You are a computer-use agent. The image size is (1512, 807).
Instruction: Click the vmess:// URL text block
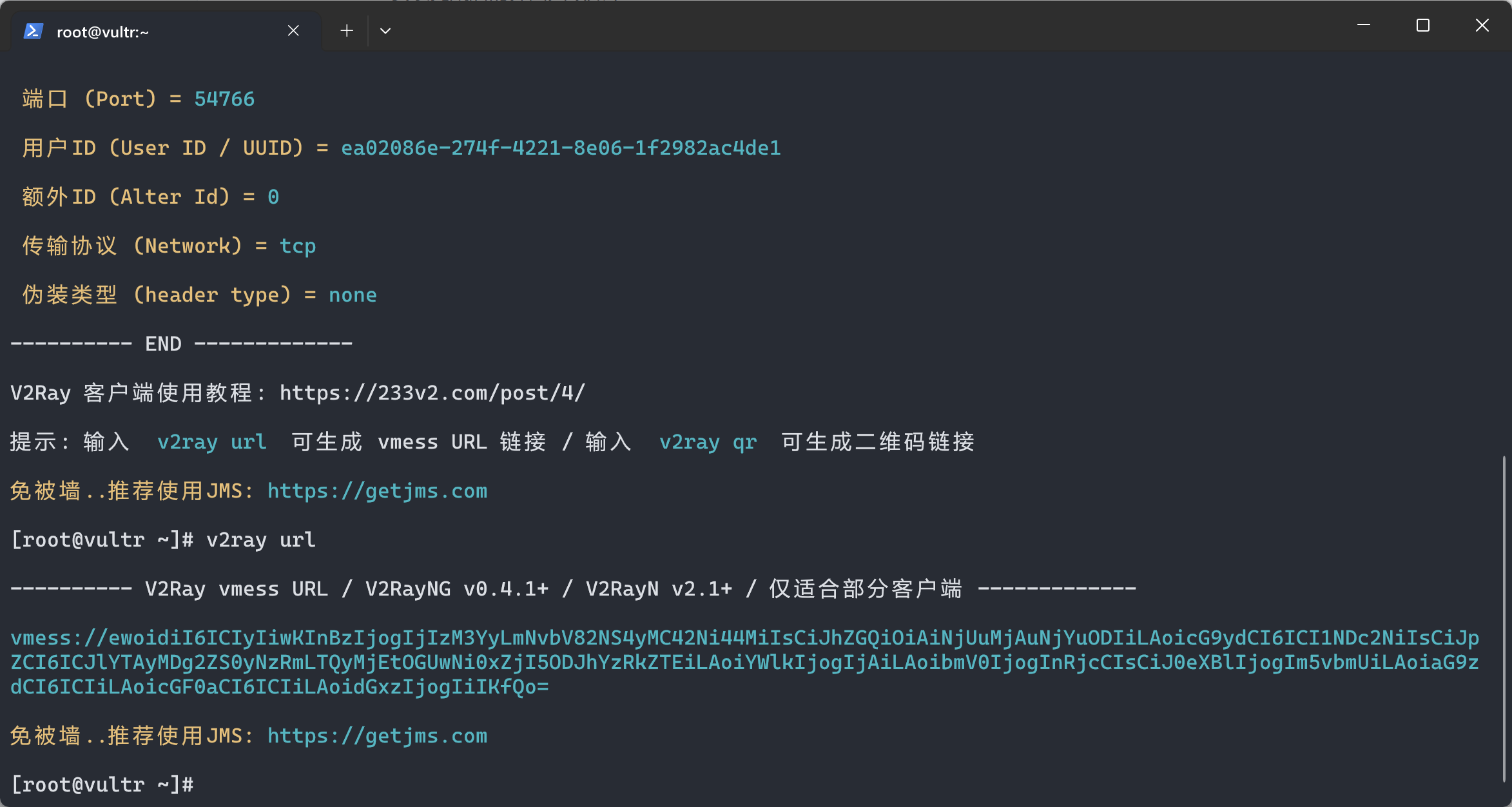click(x=741, y=662)
